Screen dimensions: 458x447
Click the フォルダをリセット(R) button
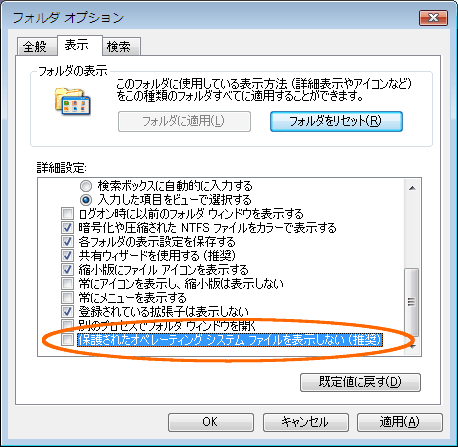[336, 121]
